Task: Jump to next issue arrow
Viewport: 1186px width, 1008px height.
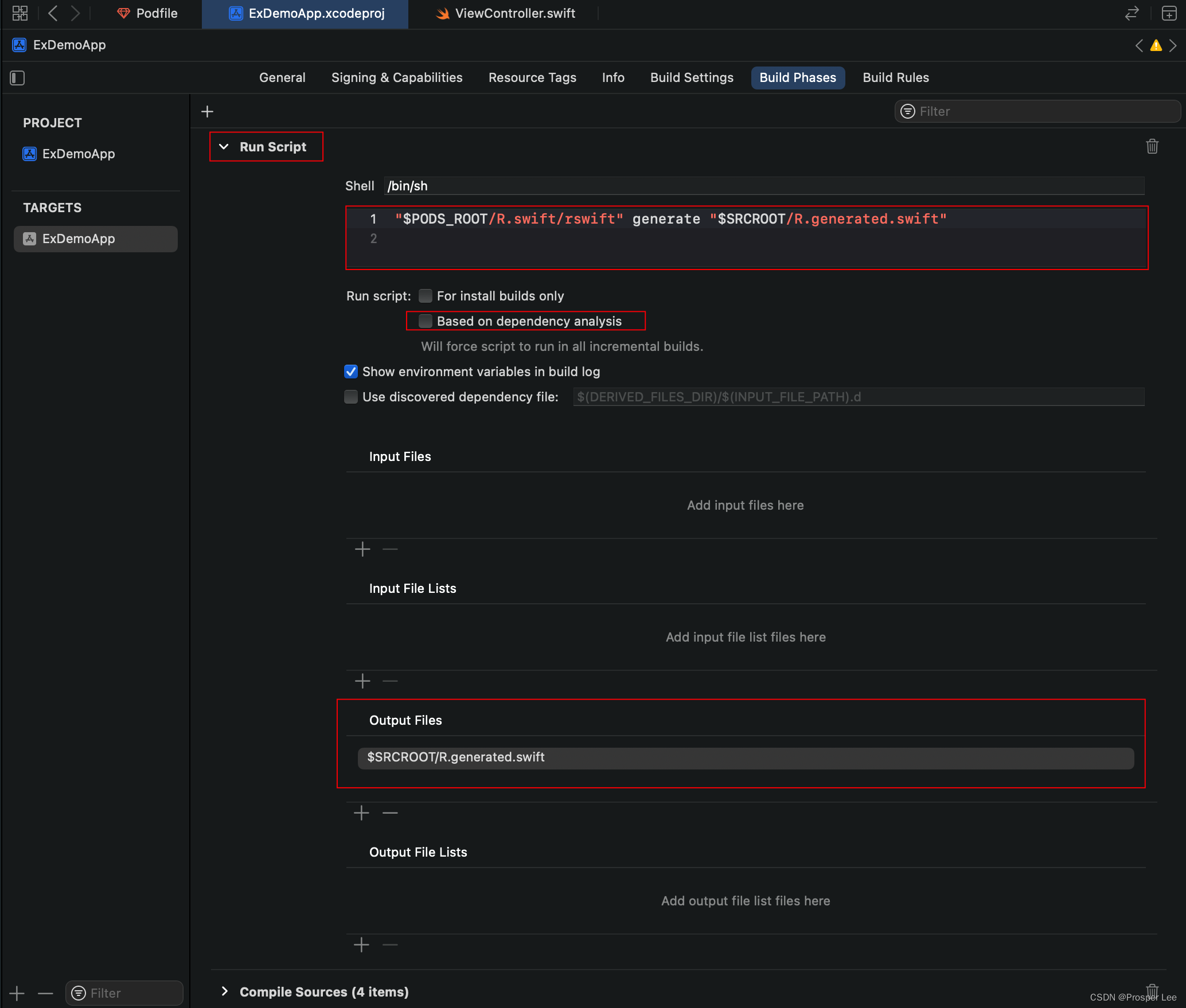Action: tap(1173, 45)
